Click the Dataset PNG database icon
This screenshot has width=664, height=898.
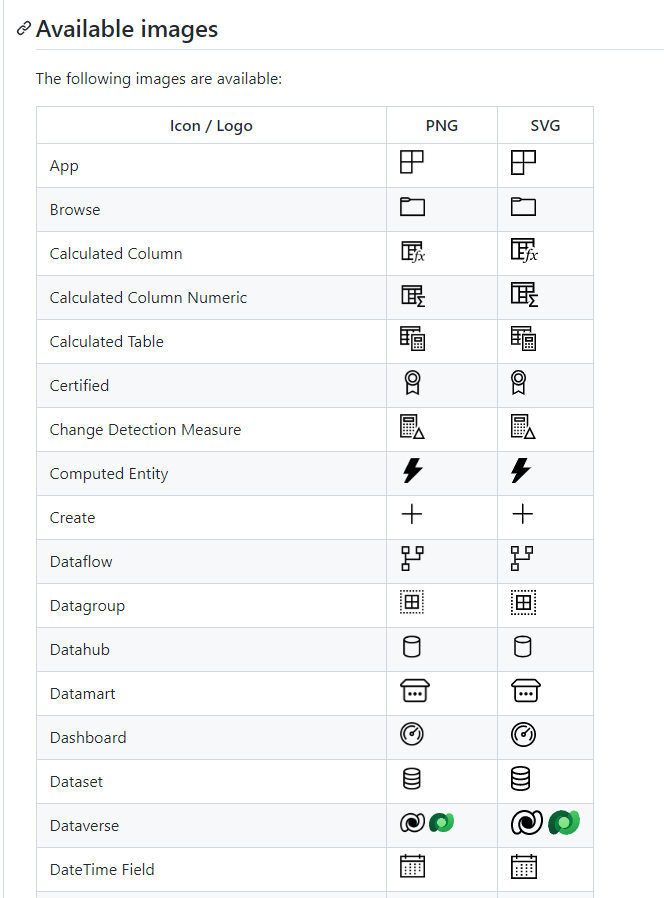click(x=412, y=778)
